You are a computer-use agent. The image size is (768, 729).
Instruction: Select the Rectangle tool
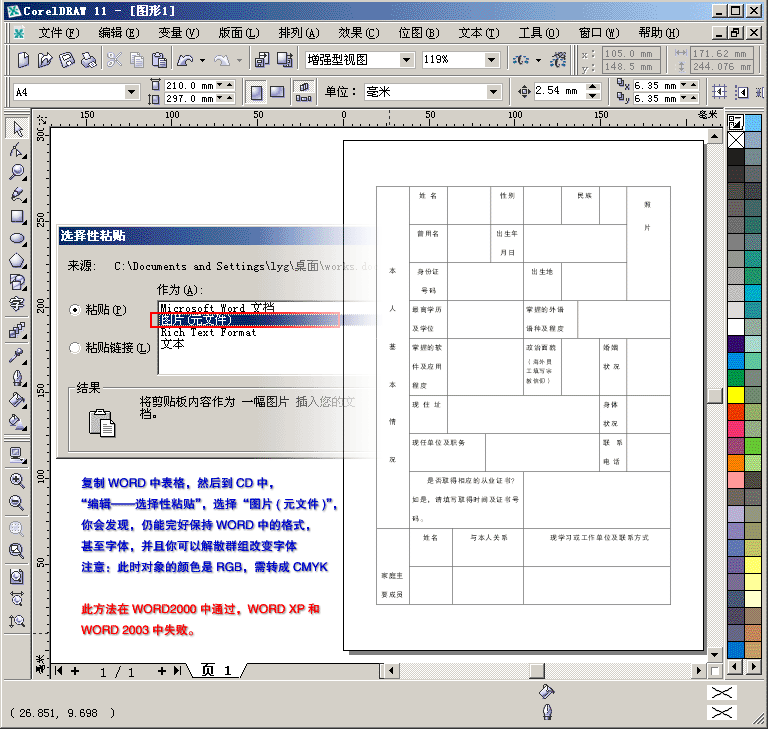click(x=17, y=216)
